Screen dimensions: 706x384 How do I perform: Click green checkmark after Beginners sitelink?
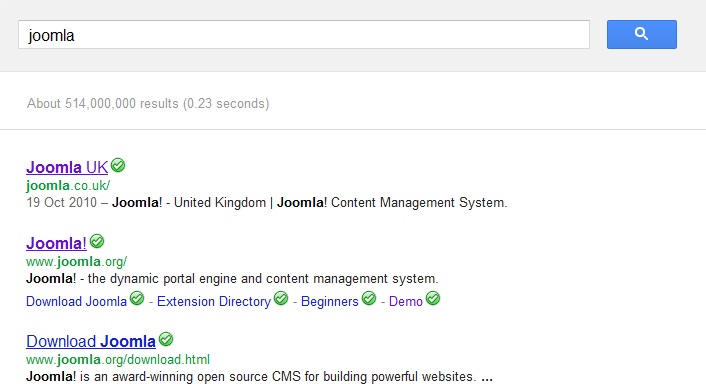tap(369, 298)
